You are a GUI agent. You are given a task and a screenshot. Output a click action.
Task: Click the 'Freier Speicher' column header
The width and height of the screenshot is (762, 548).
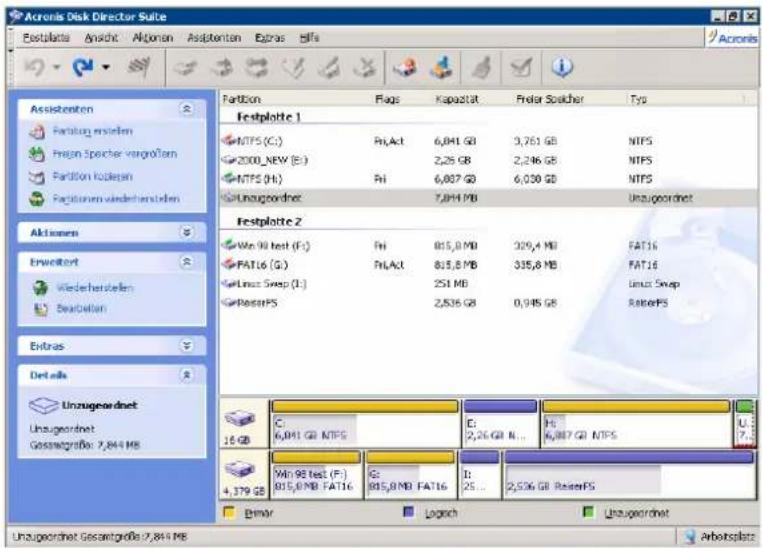pyautogui.click(x=550, y=100)
